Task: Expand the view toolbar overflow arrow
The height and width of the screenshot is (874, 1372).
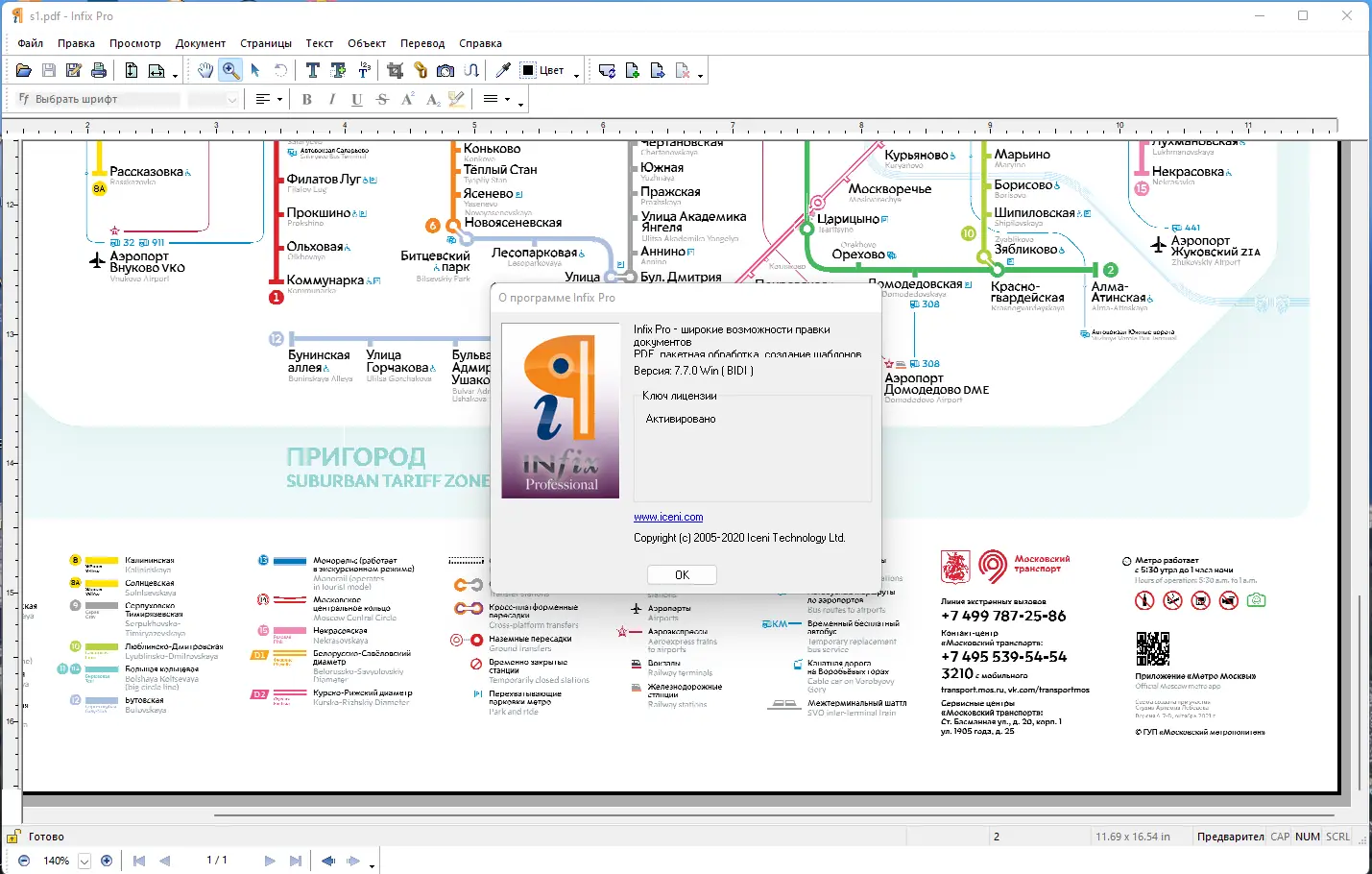Action: (x=175, y=75)
